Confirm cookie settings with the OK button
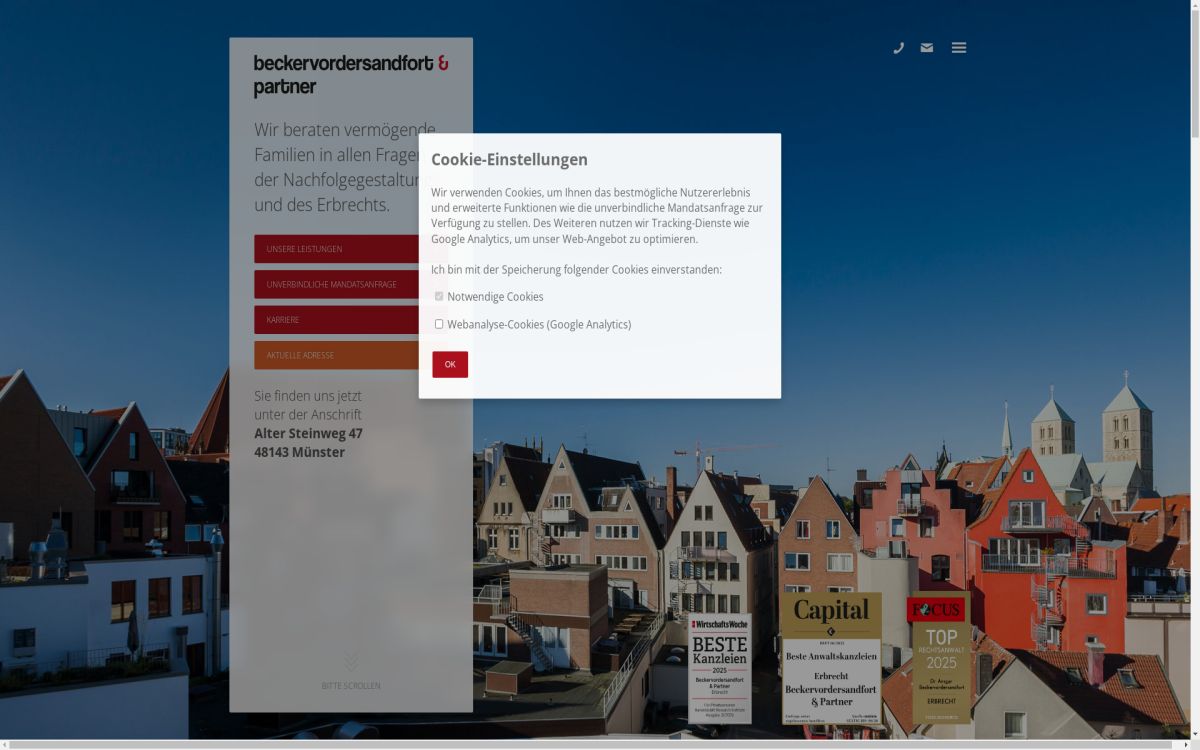Screen dimensions: 1200x750 449,364
